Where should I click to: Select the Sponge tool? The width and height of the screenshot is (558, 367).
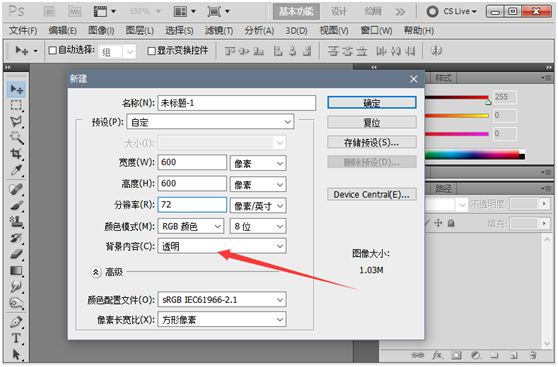click(16, 303)
